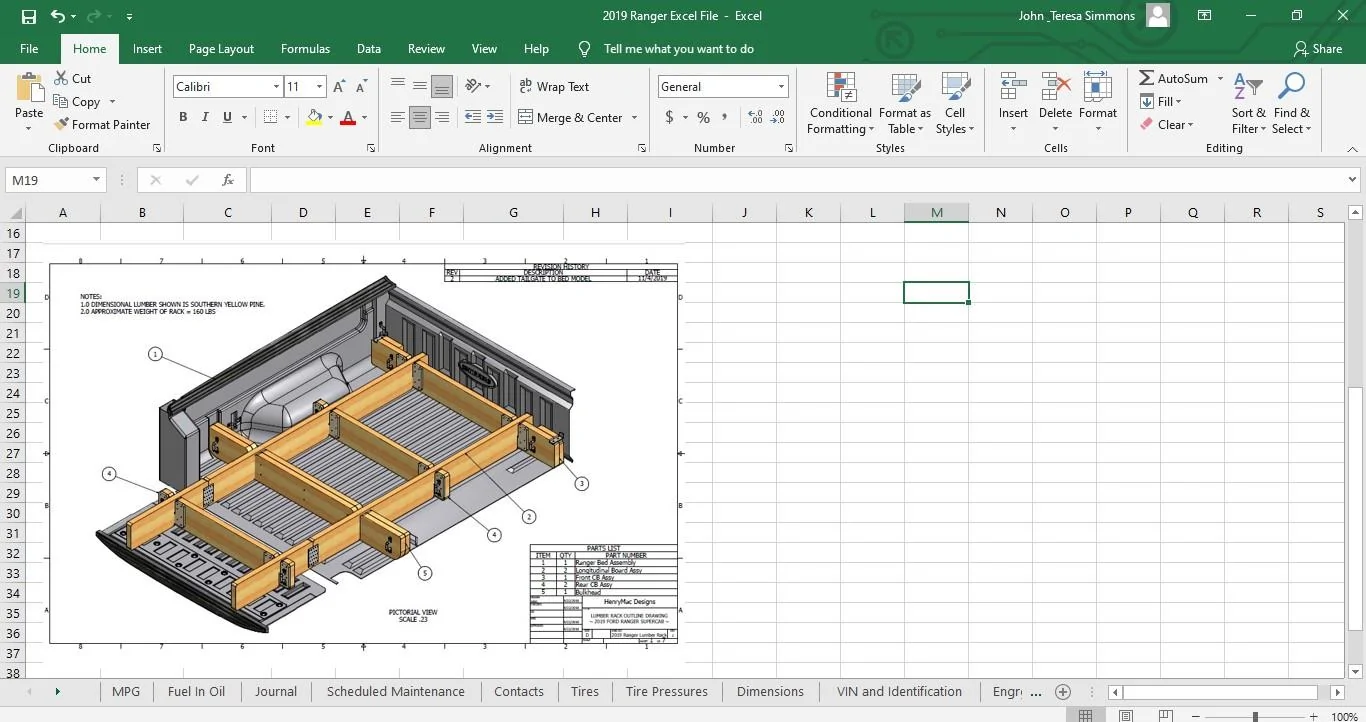Expand the Name Box dropdown arrow

click(97, 180)
